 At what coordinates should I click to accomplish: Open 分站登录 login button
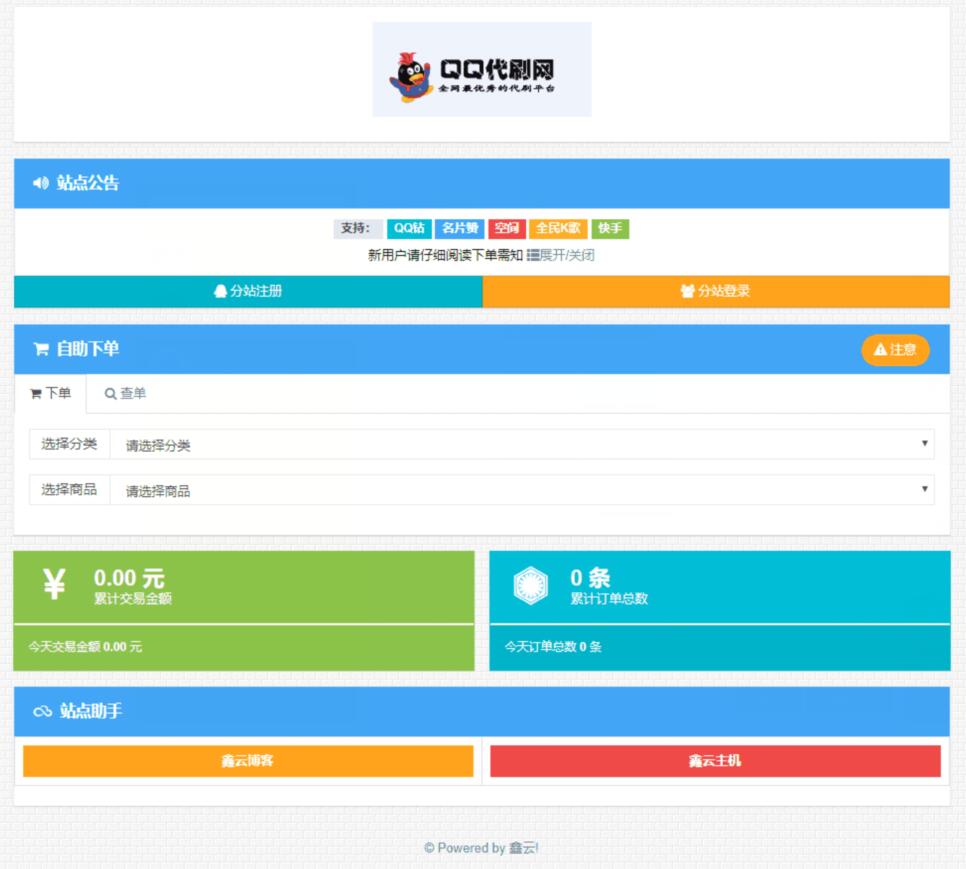click(x=716, y=291)
